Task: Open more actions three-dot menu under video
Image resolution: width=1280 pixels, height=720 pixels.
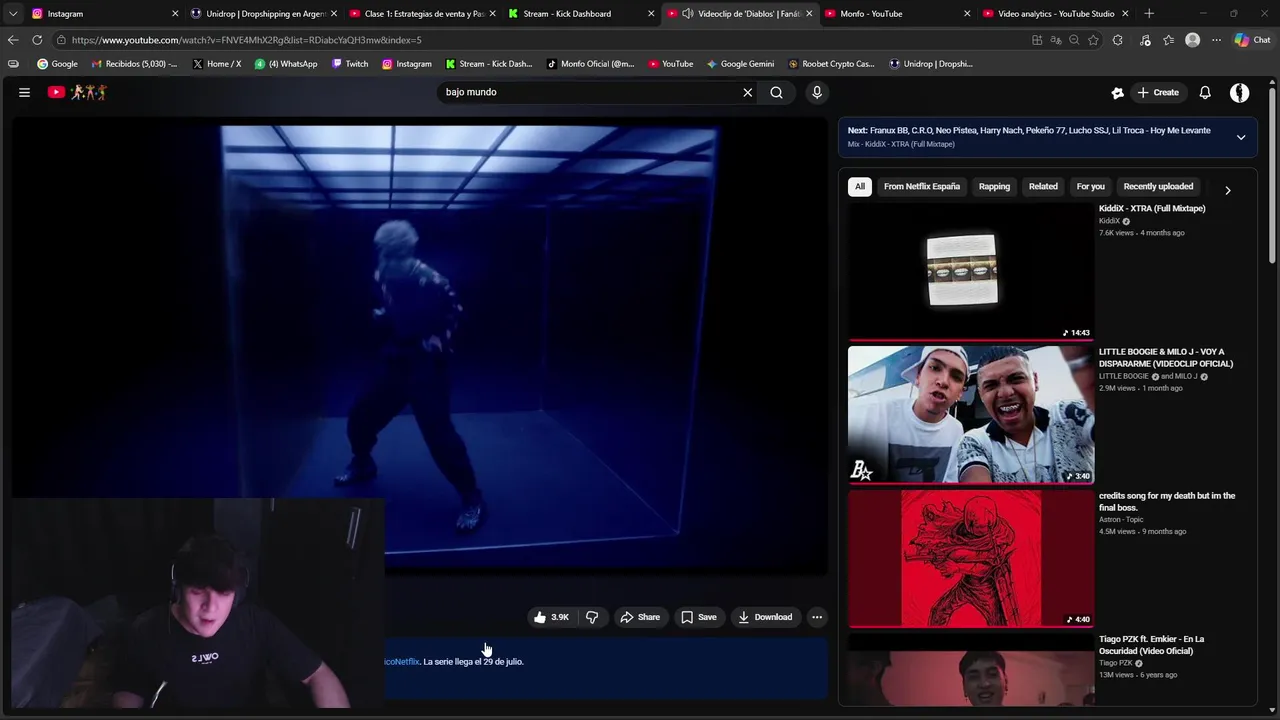Action: click(x=817, y=617)
